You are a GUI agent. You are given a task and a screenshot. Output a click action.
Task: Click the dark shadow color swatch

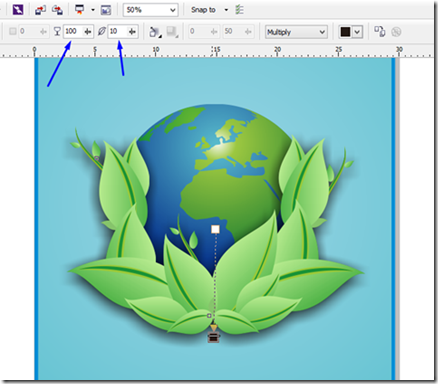coord(345,32)
